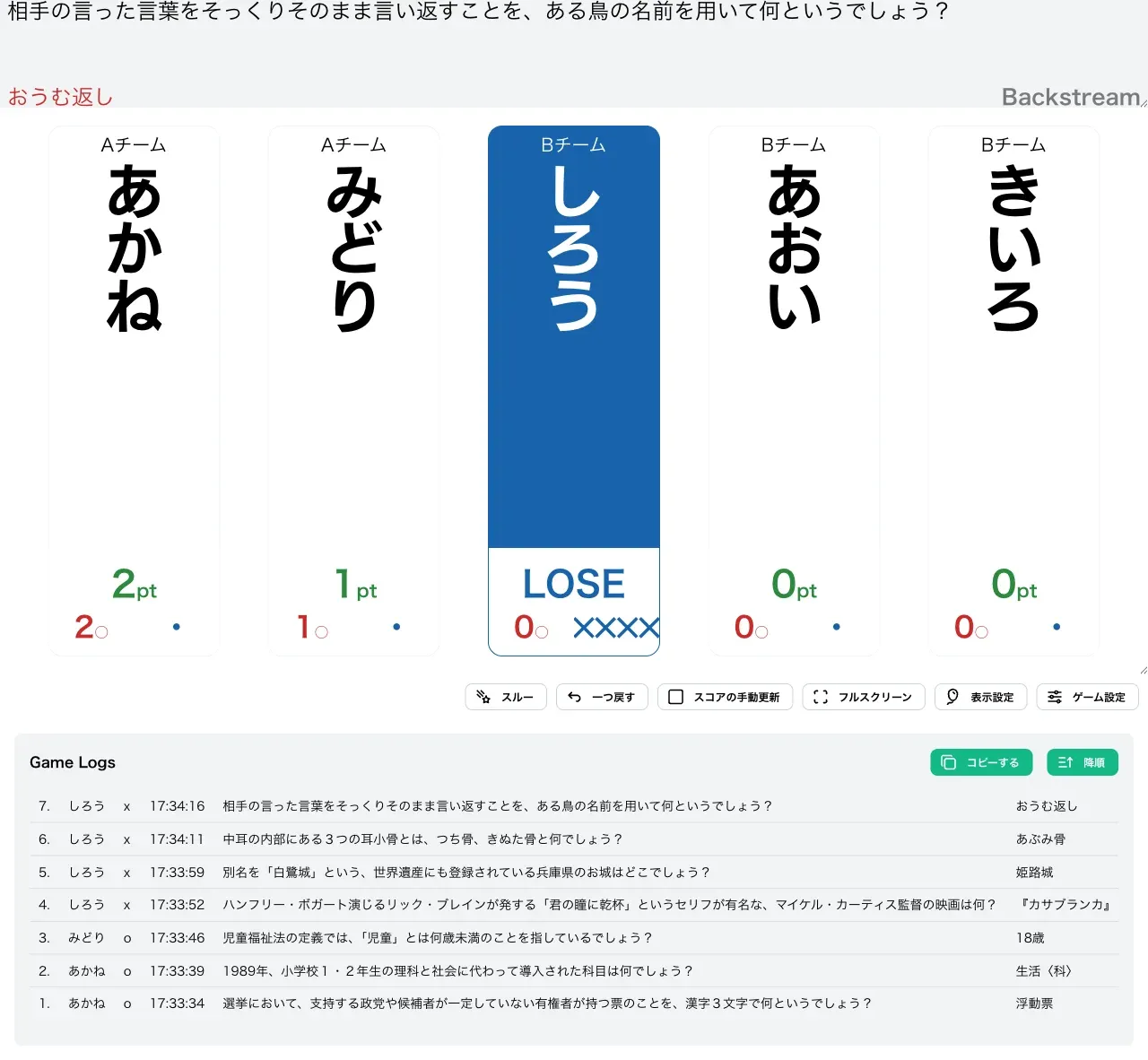Click みどり's 1pt score

coord(355,585)
